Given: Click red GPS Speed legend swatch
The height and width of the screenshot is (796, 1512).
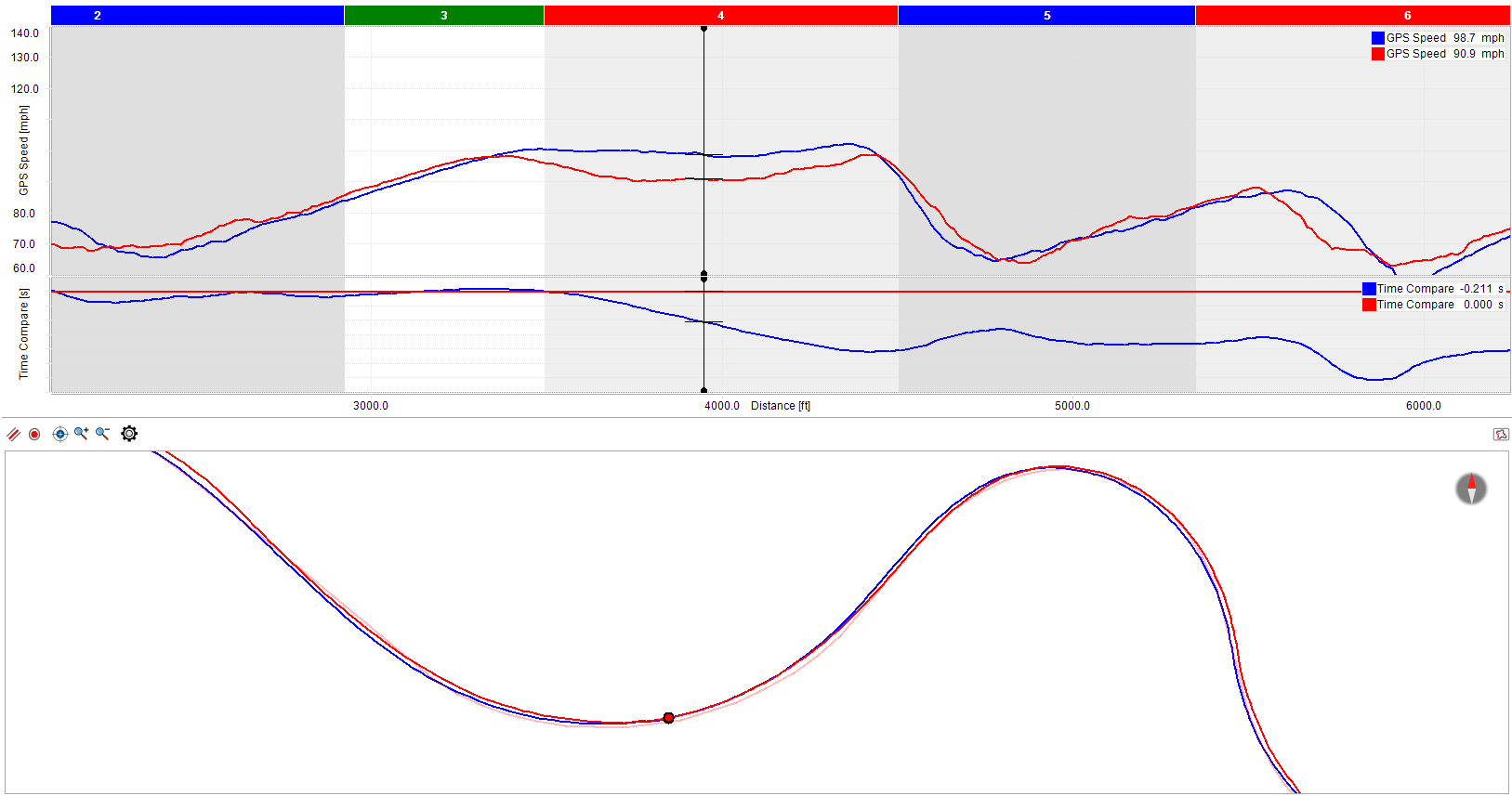Looking at the screenshot, I should [1378, 54].
